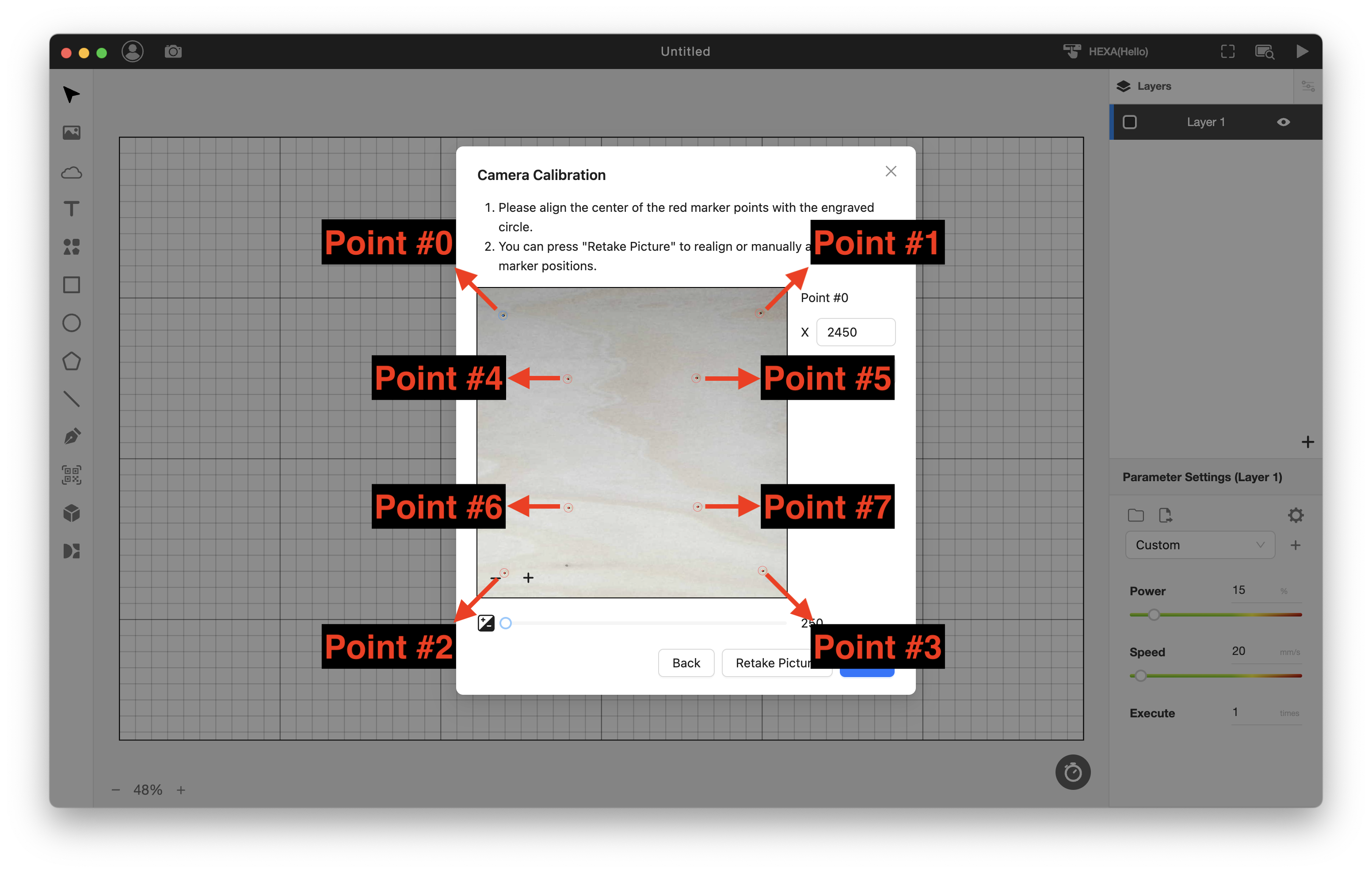Click the camera preview icon in title bar
The height and width of the screenshot is (873, 1372).
[x=173, y=51]
